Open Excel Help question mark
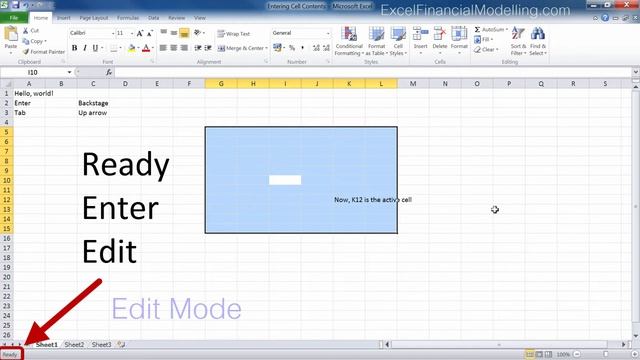The height and width of the screenshot is (360, 640). pyautogui.click(x=605, y=18)
